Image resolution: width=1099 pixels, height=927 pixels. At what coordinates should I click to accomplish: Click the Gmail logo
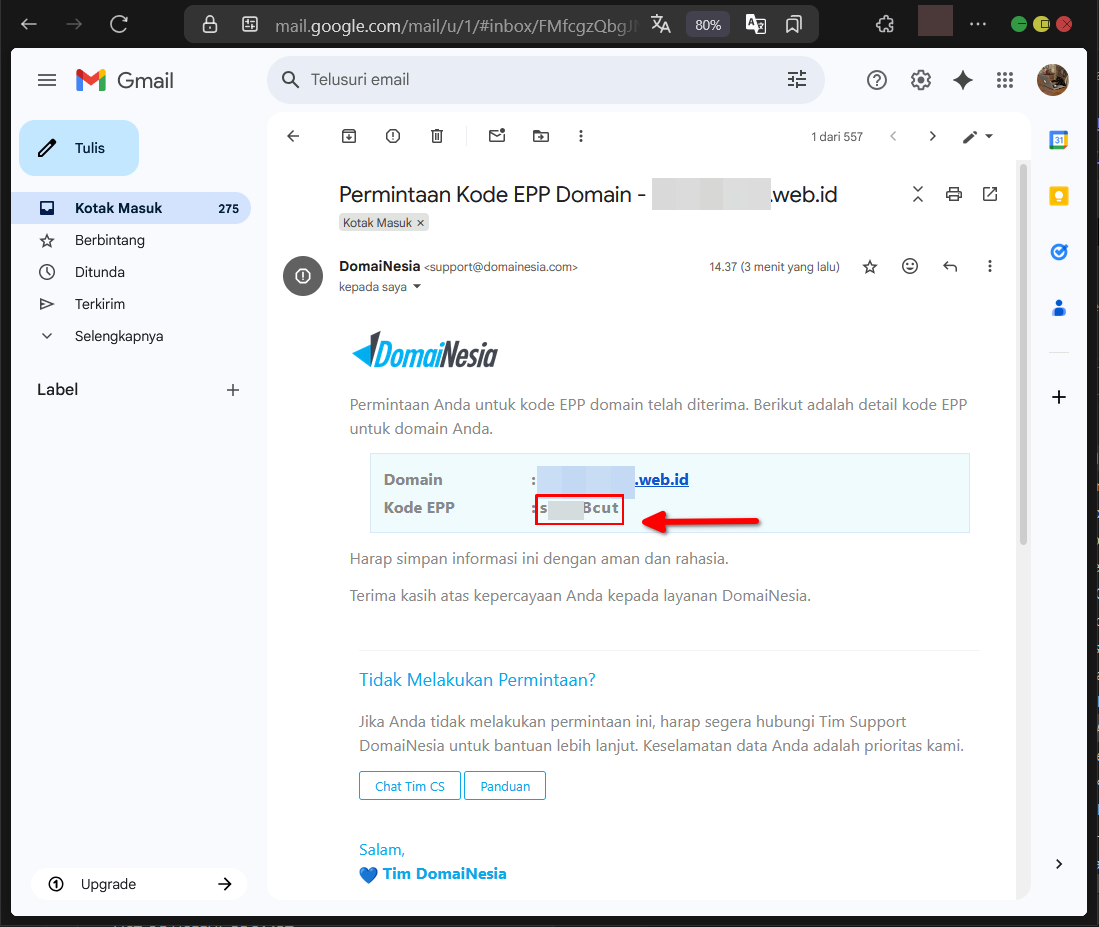point(125,81)
